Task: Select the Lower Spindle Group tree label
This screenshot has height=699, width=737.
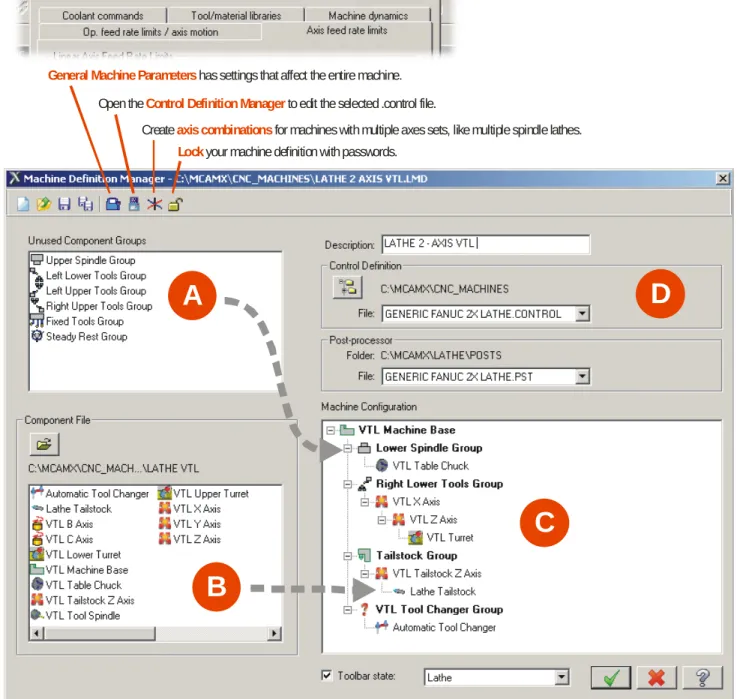Action: (x=429, y=448)
